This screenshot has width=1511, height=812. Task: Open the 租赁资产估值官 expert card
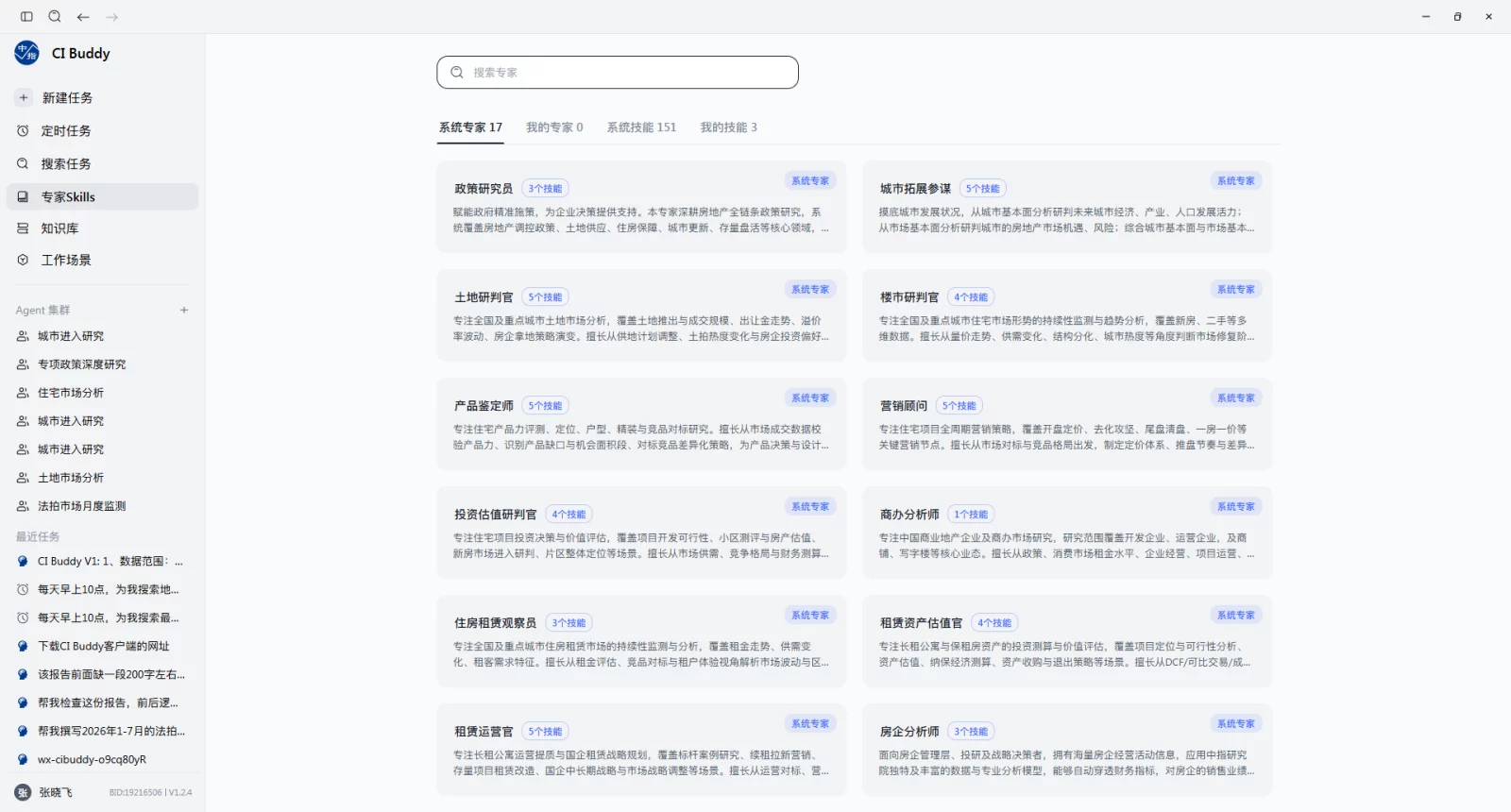[x=1067, y=641]
